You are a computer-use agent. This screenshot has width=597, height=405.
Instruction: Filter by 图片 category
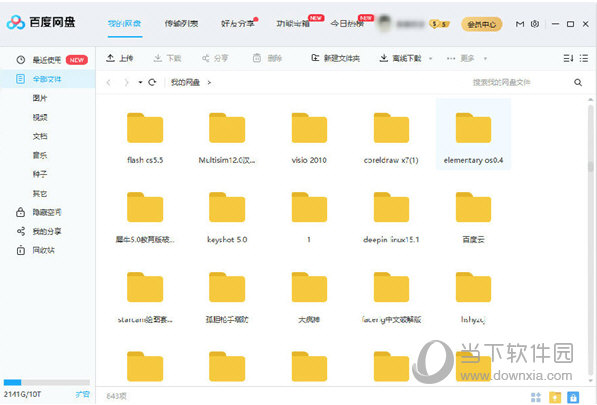click(40, 98)
